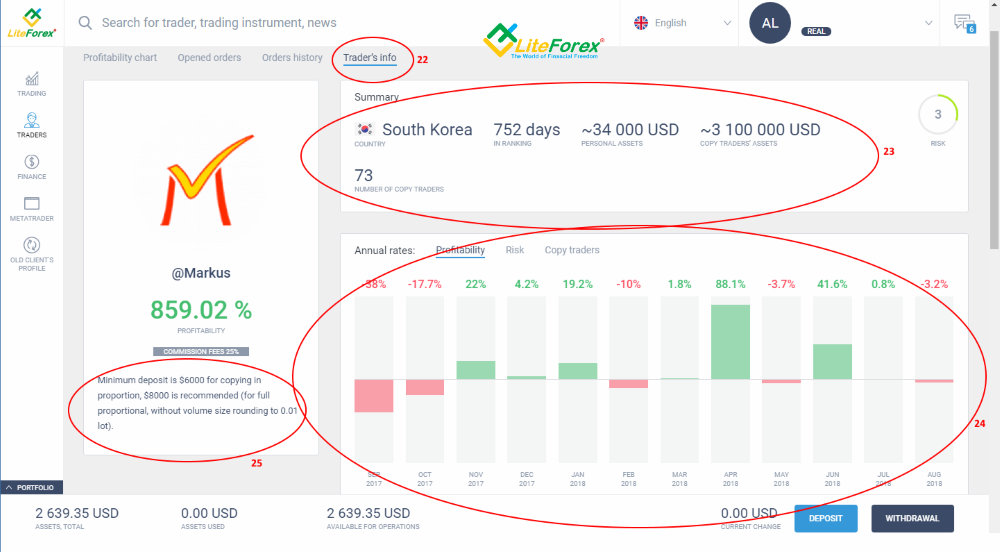Click the AL user avatar
1000x552 pixels.
click(770, 23)
